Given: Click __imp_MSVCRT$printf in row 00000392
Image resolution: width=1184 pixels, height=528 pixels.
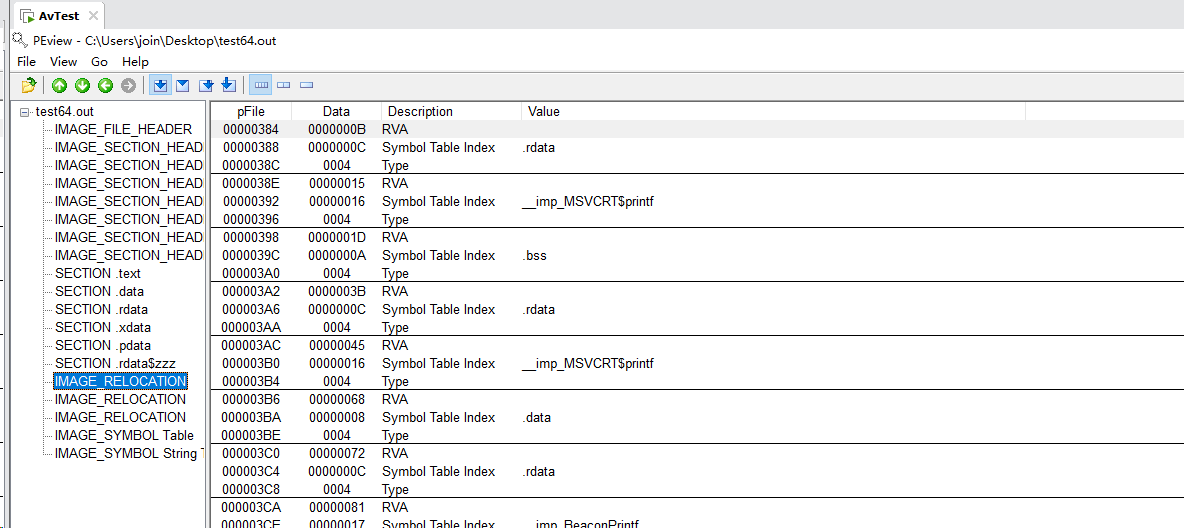Looking at the screenshot, I should pyautogui.click(x=587, y=202).
